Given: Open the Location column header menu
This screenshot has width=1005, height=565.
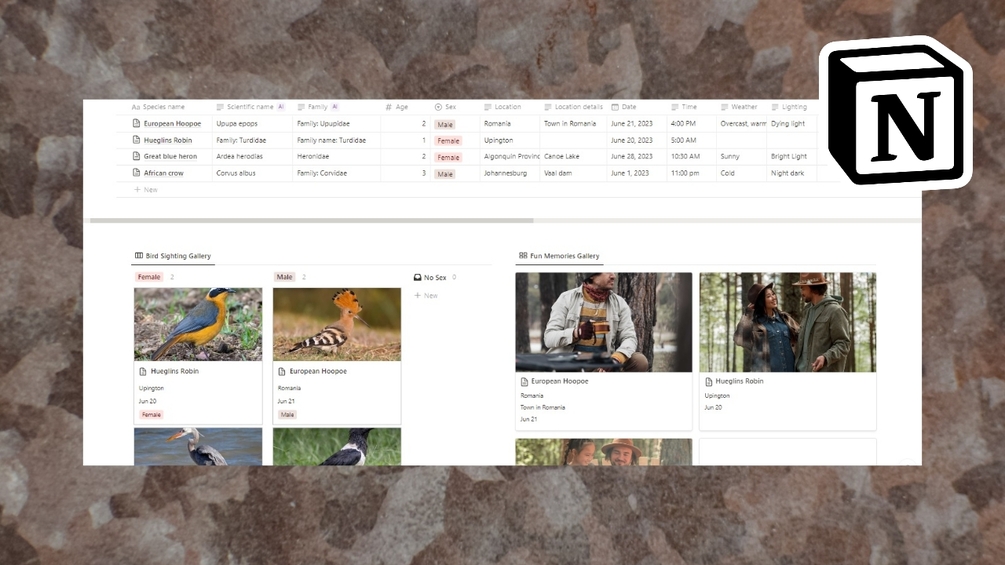Looking at the screenshot, I should coord(502,107).
